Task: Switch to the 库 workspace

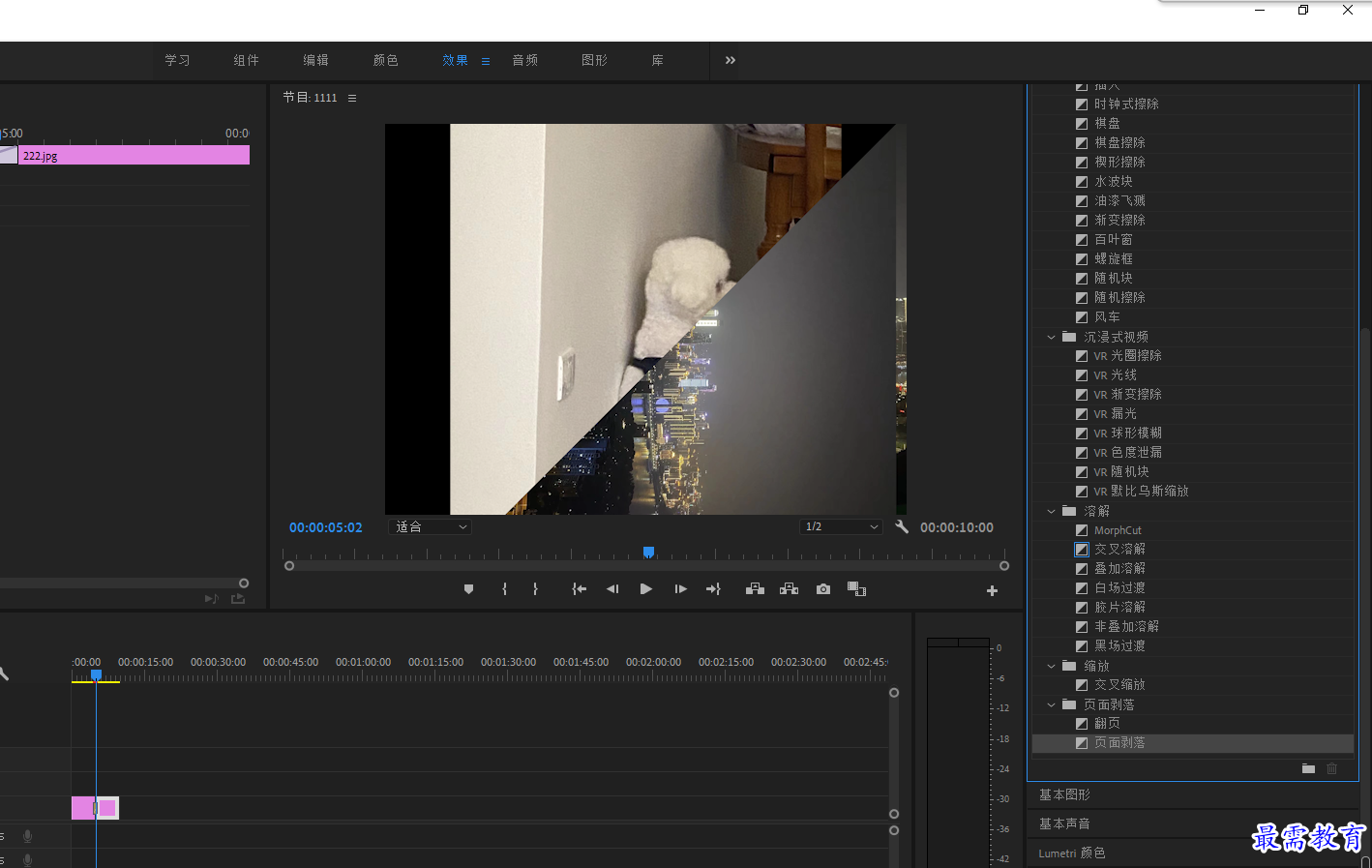Action: (657, 60)
